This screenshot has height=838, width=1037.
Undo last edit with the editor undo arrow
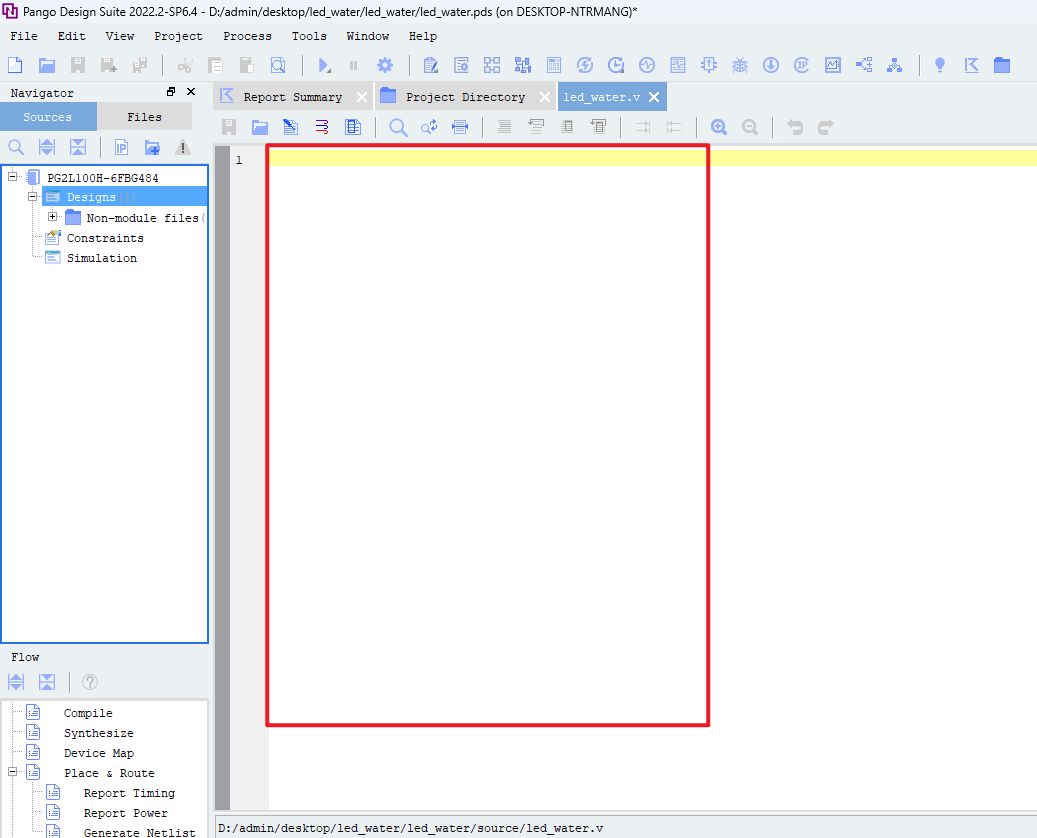click(x=793, y=127)
